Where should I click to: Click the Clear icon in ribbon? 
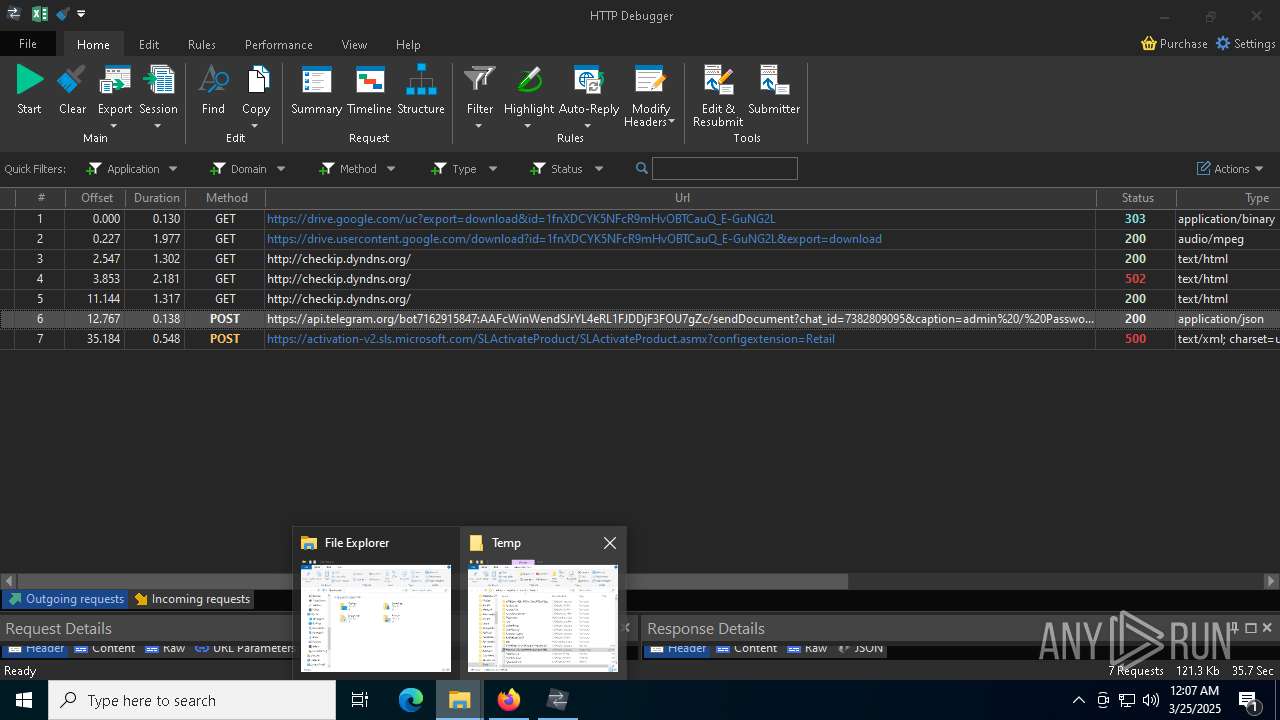pyautogui.click(x=72, y=80)
